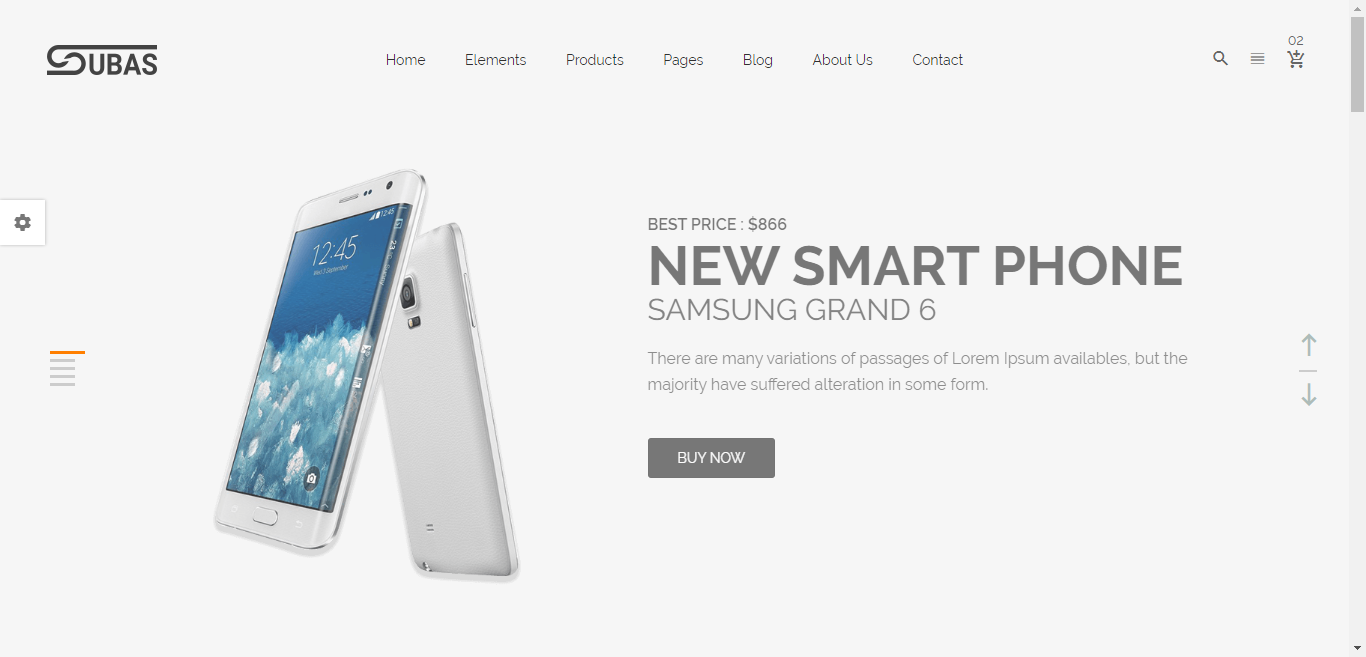
Task: Click the page vertical scrollbar thumb
Action: coord(1357,64)
